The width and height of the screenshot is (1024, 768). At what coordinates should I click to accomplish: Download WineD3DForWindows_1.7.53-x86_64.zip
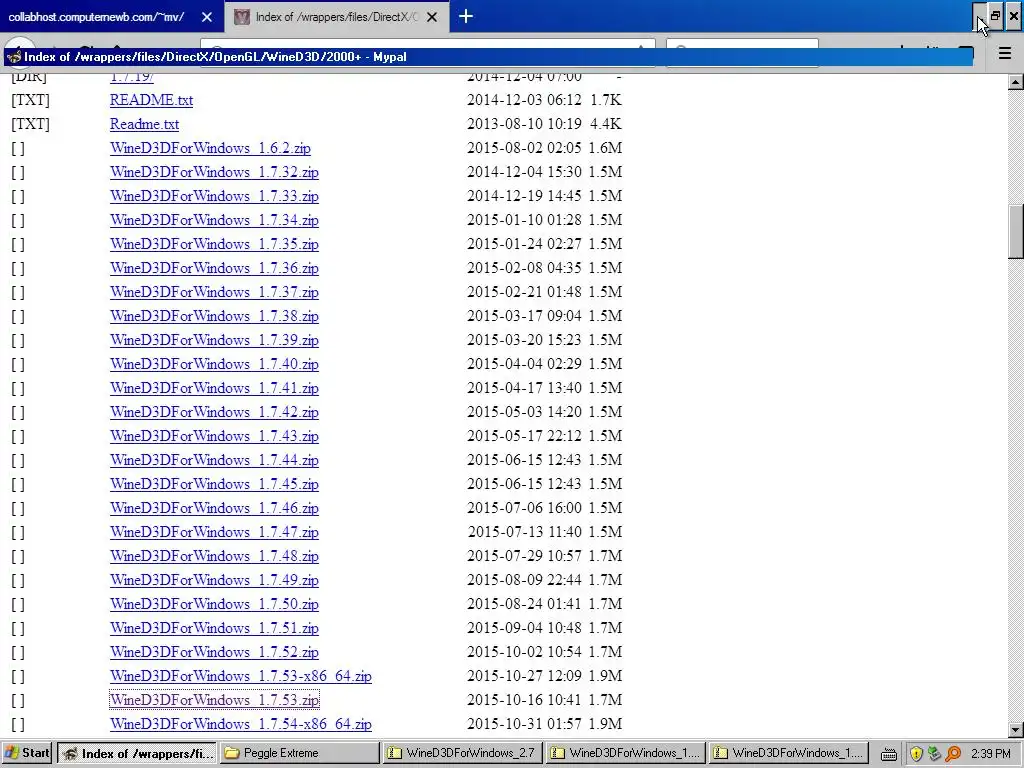click(x=241, y=676)
